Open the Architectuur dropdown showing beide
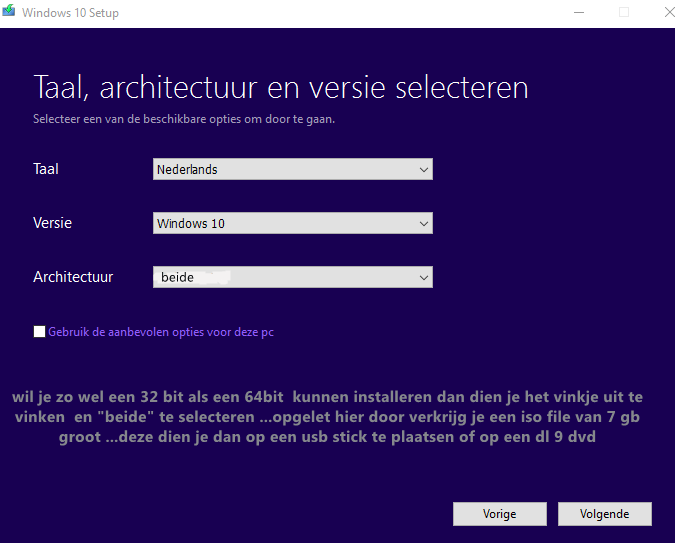The width and height of the screenshot is (675, 543). pos(292,277)
